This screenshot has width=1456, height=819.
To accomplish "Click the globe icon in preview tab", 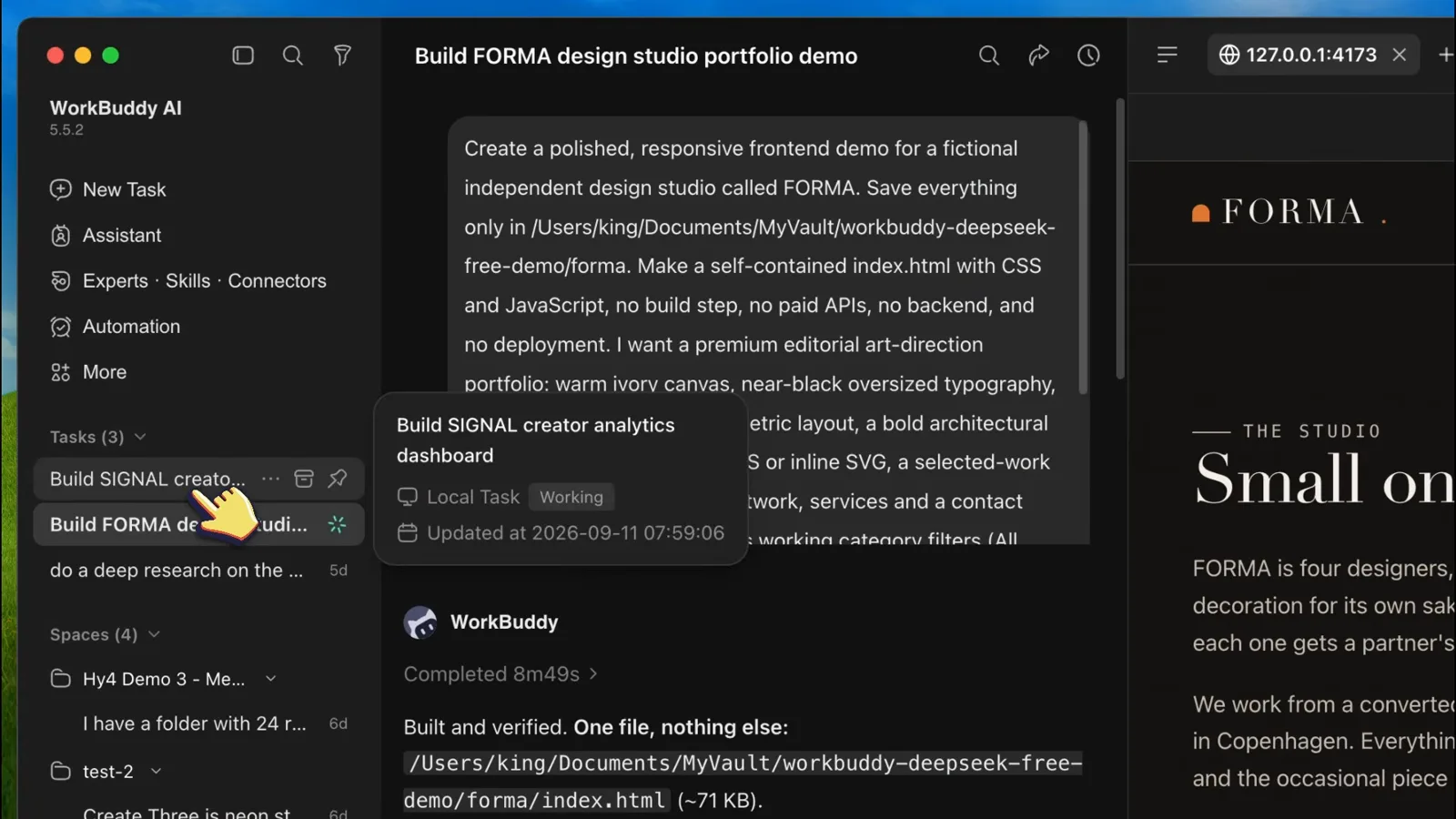I will (x=1229, y=55).
